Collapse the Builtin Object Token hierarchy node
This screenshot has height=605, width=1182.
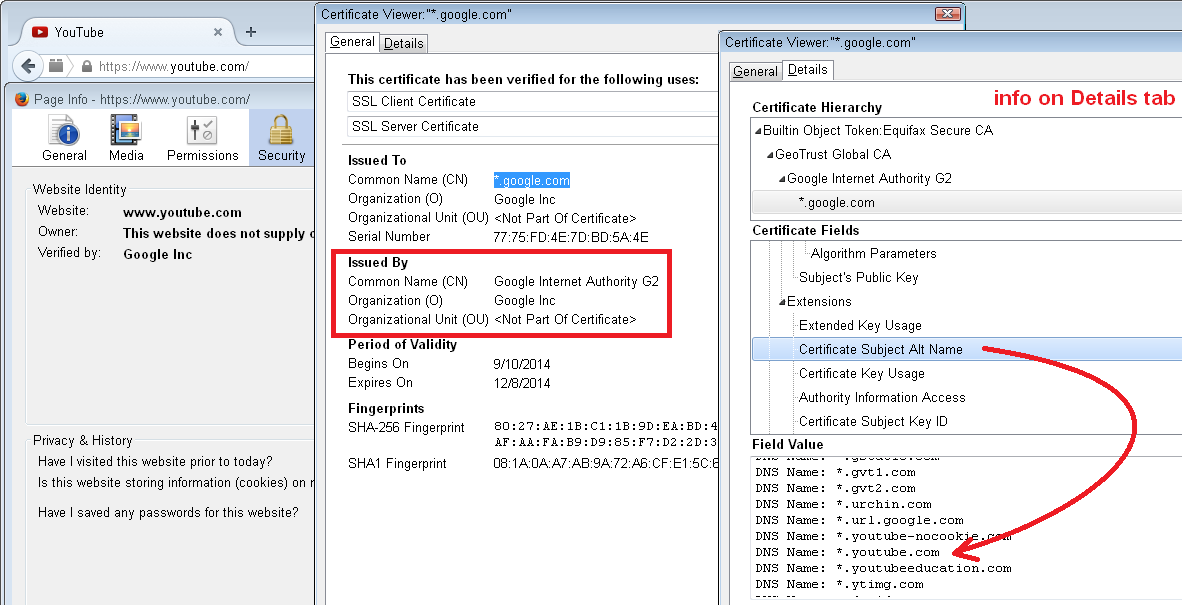[x=758, y=131]
